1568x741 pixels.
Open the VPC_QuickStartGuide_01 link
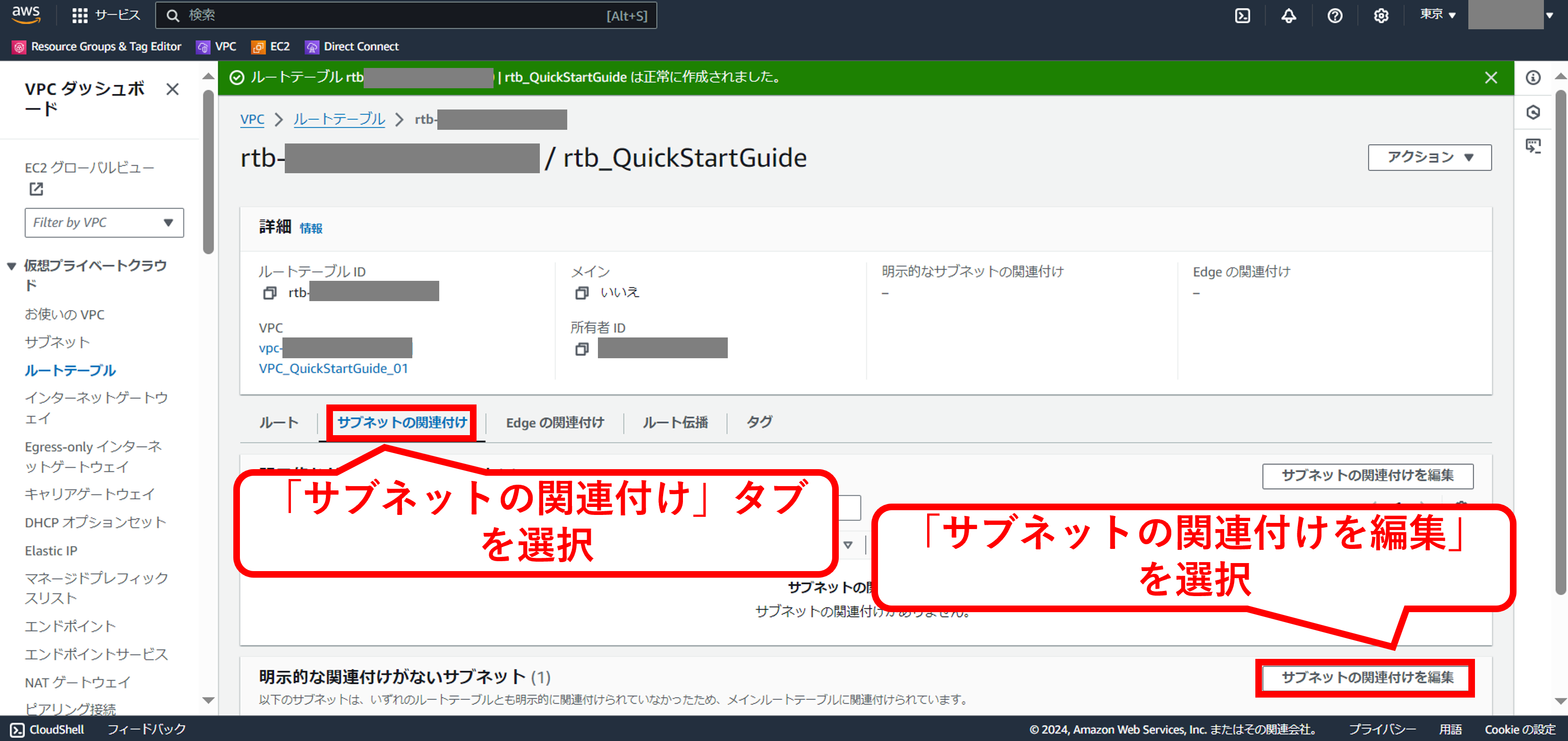point(333,368)
